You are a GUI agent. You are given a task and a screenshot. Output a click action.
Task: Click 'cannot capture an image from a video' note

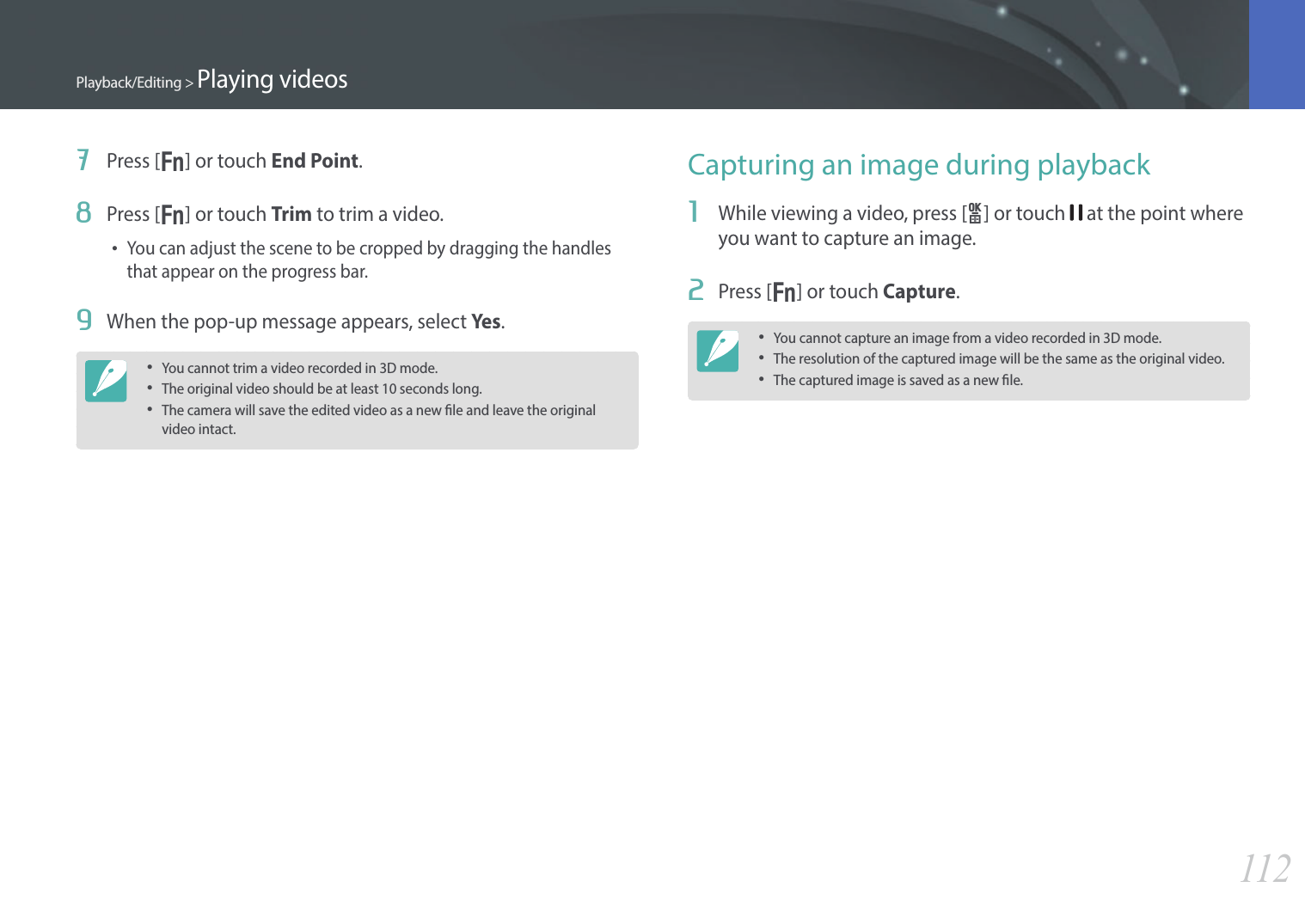coord(967,338)
